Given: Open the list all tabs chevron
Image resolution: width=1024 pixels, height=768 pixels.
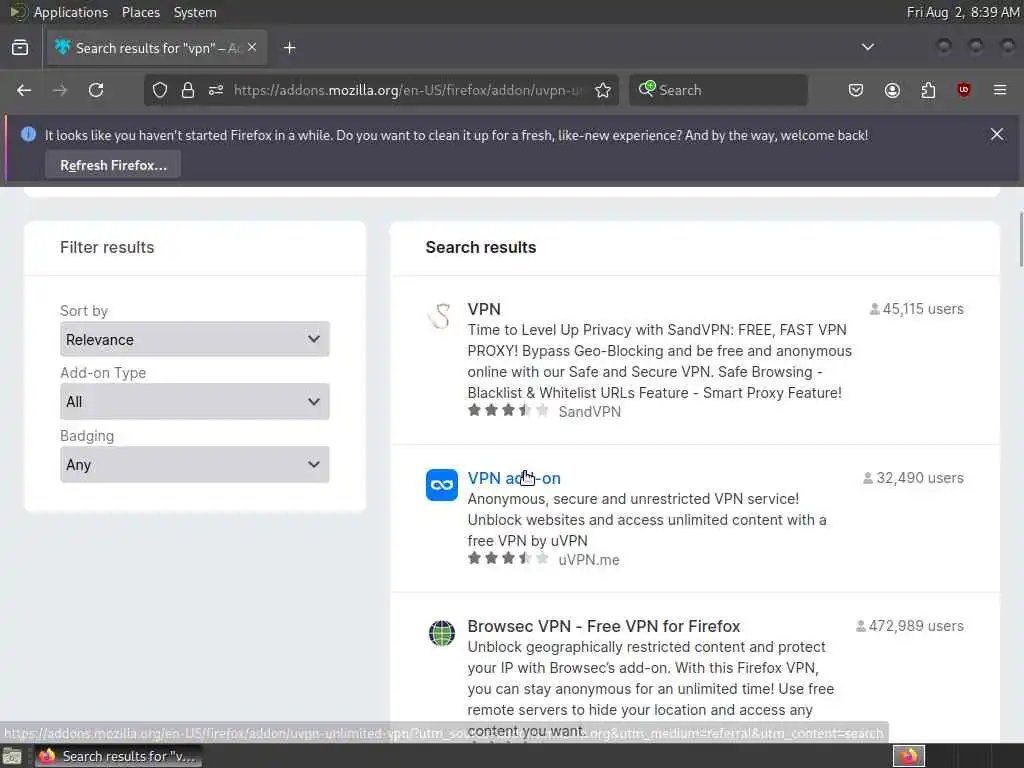Looking at the screenshot, I should [x=867, y=47].
